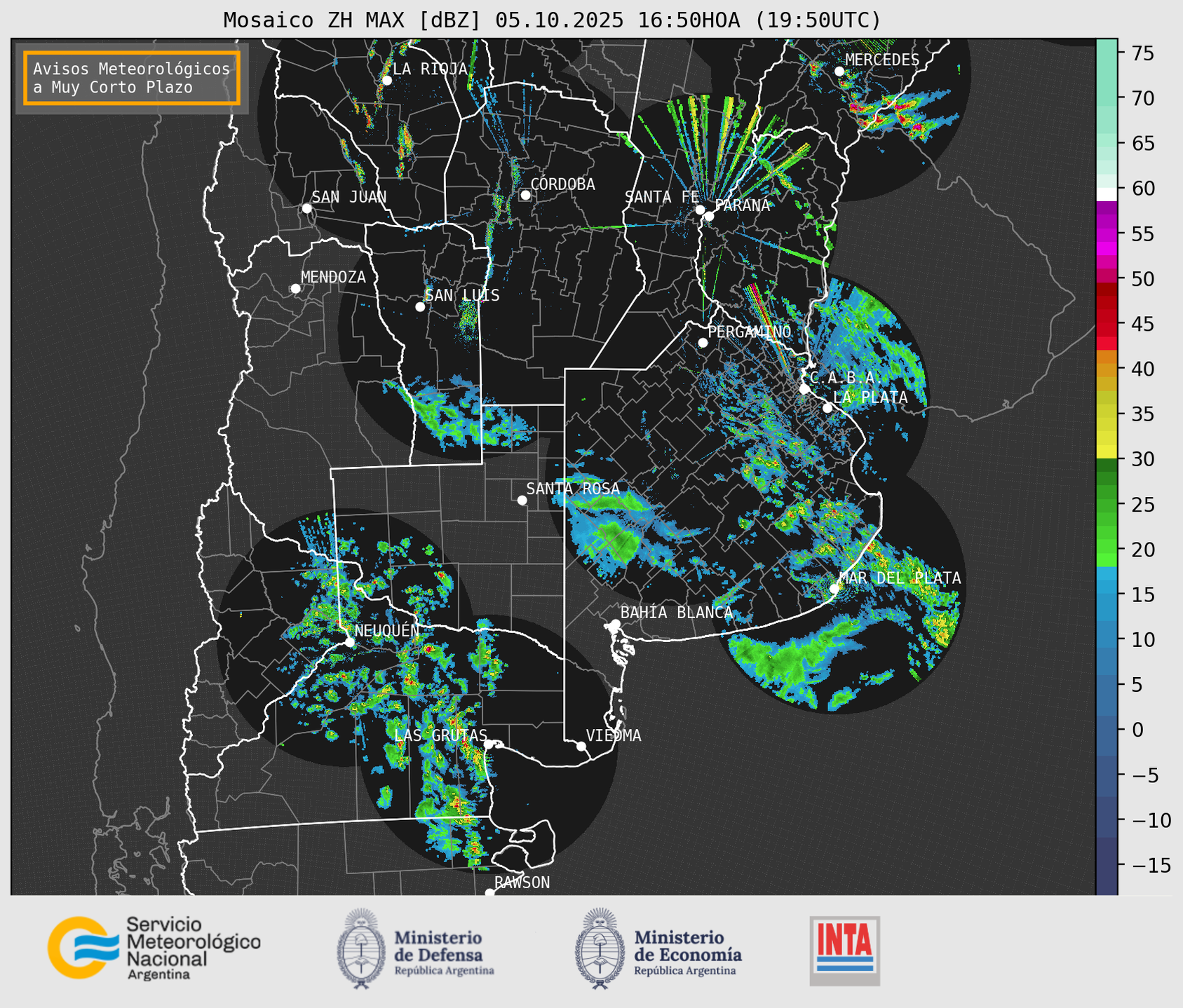Select the C.A.B.A city marker
Screen dimensions: 1183x1008
(x=804, y=389)
